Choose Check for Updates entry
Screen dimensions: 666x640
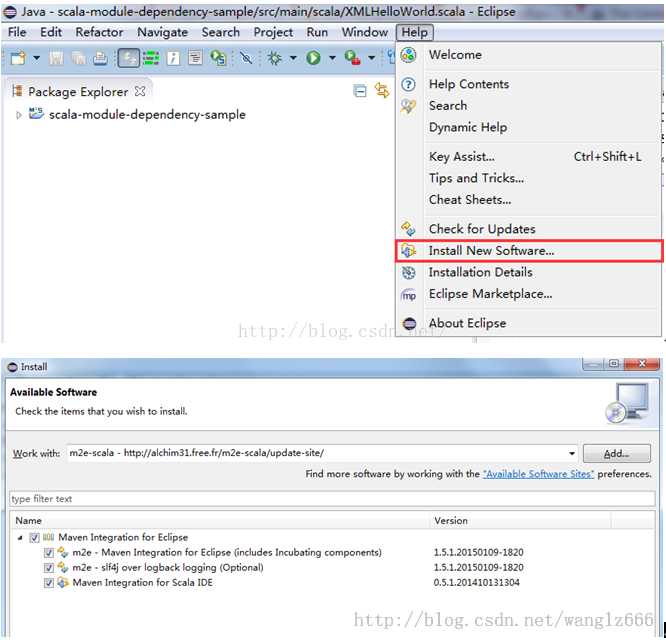coord(529,229)
